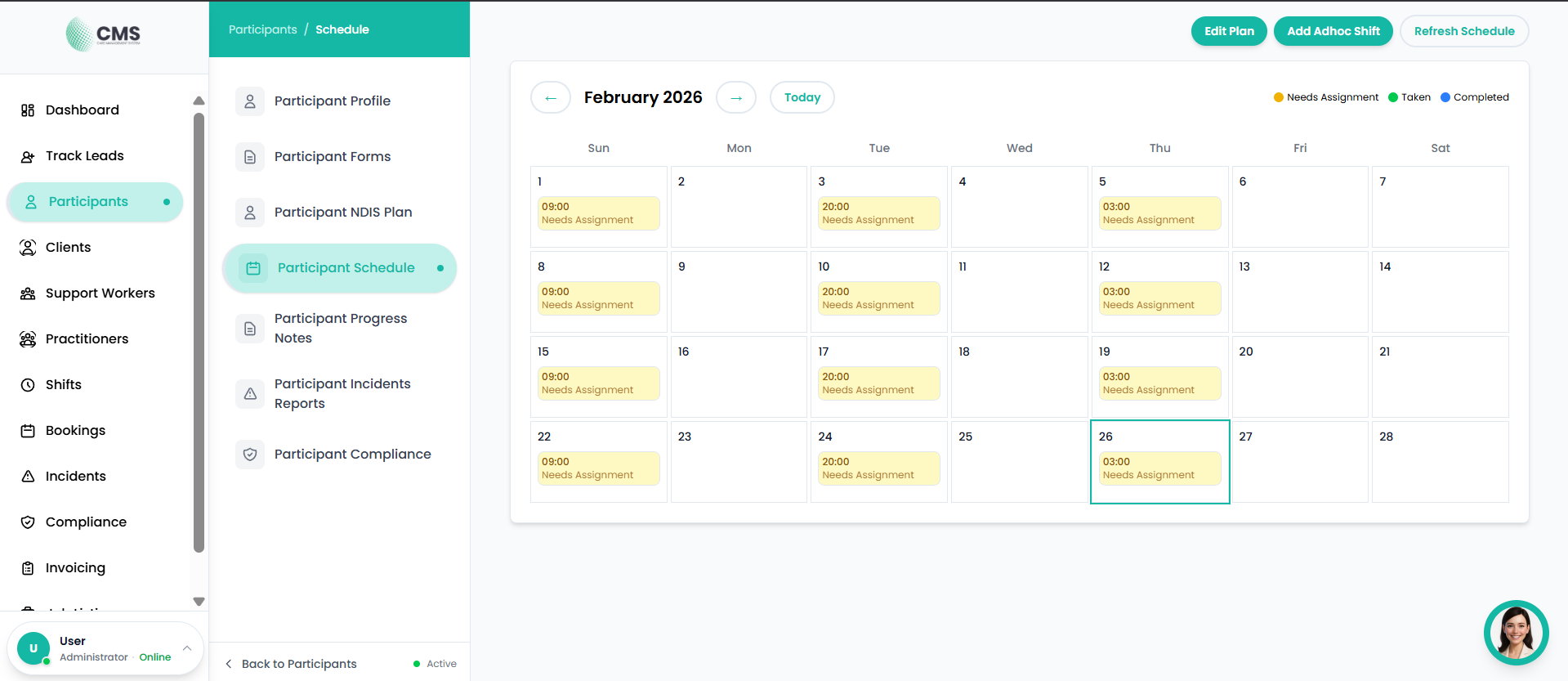This screenshot has height=681, width=1568.
Task: Open the support chat avatar
Action: tap(1516, 633)
